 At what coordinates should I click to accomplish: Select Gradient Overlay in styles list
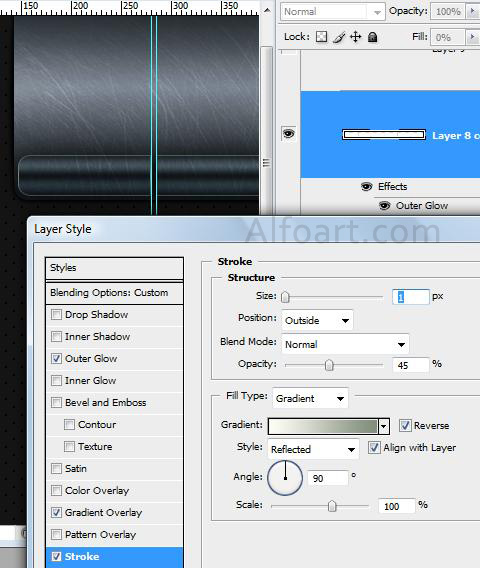pos(114,513)
